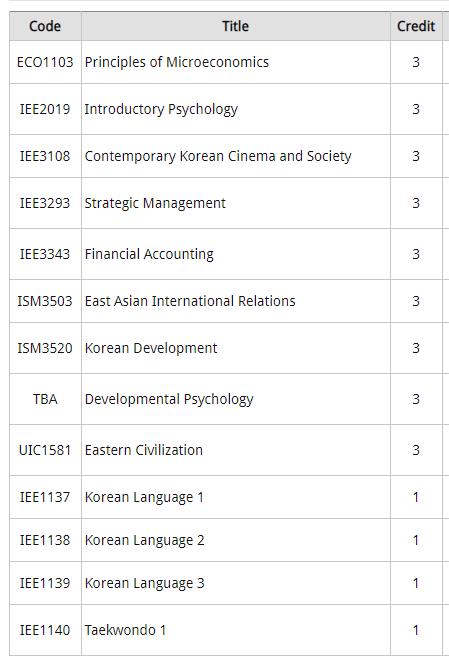Click the Credit column header
Viewport: 449px width, 666px height.
tap(416, 26)
